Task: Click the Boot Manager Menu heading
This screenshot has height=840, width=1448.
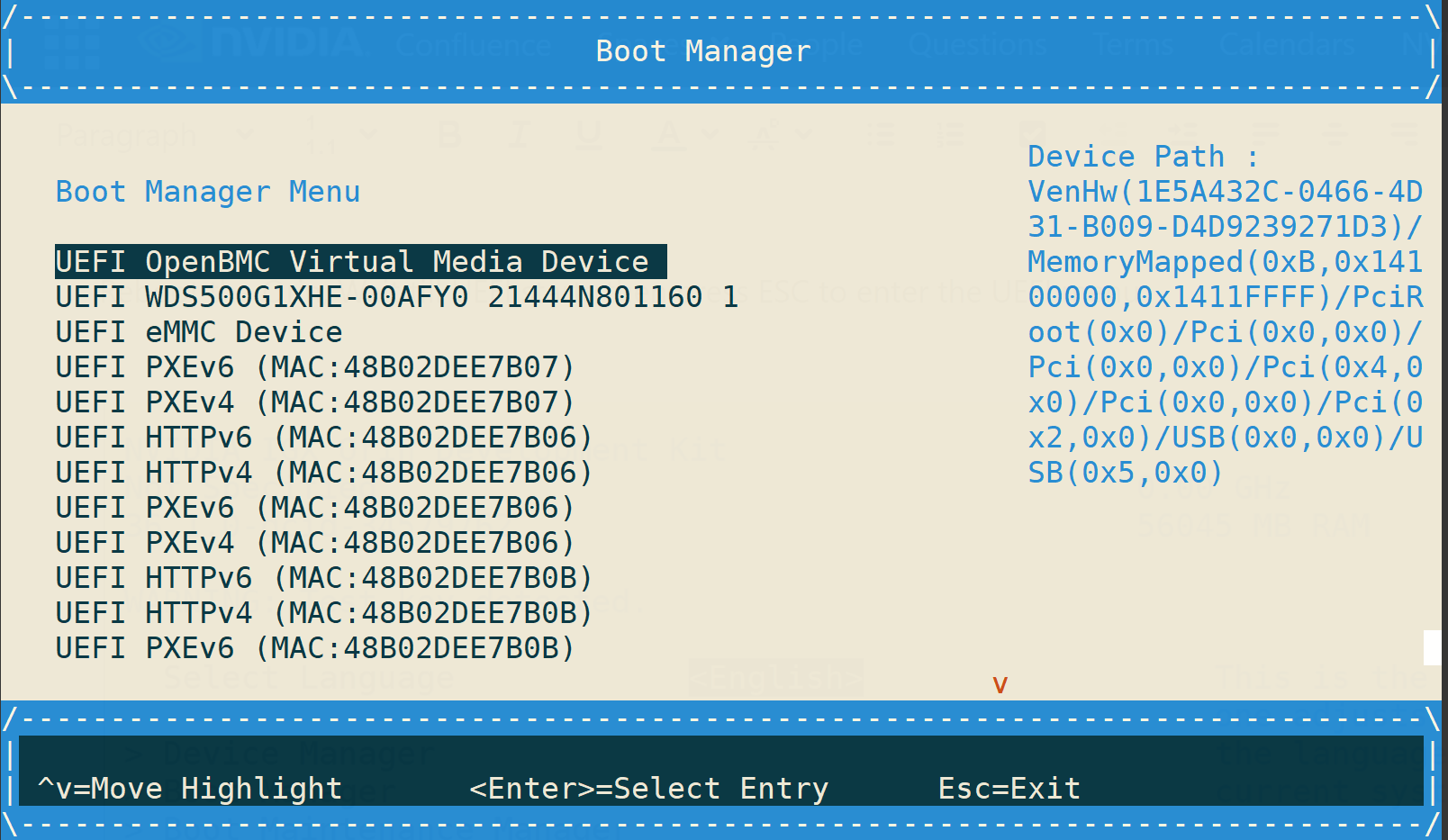Action: tap(208, 192)
